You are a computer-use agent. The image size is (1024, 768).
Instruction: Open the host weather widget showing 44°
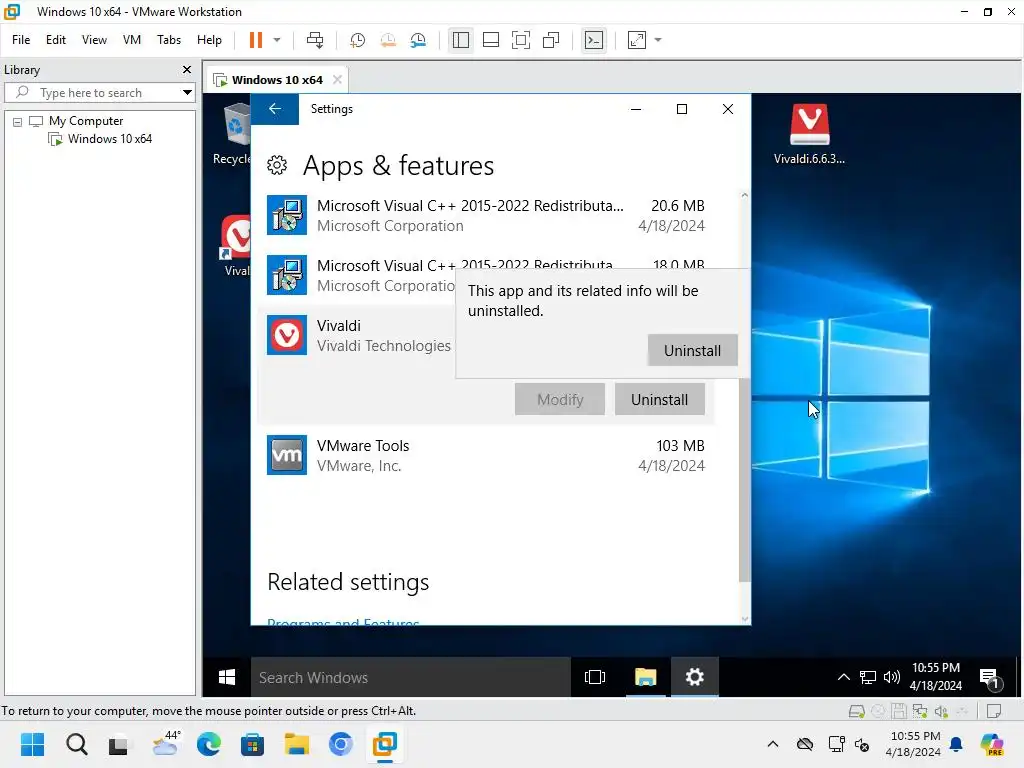click(165, 744)
